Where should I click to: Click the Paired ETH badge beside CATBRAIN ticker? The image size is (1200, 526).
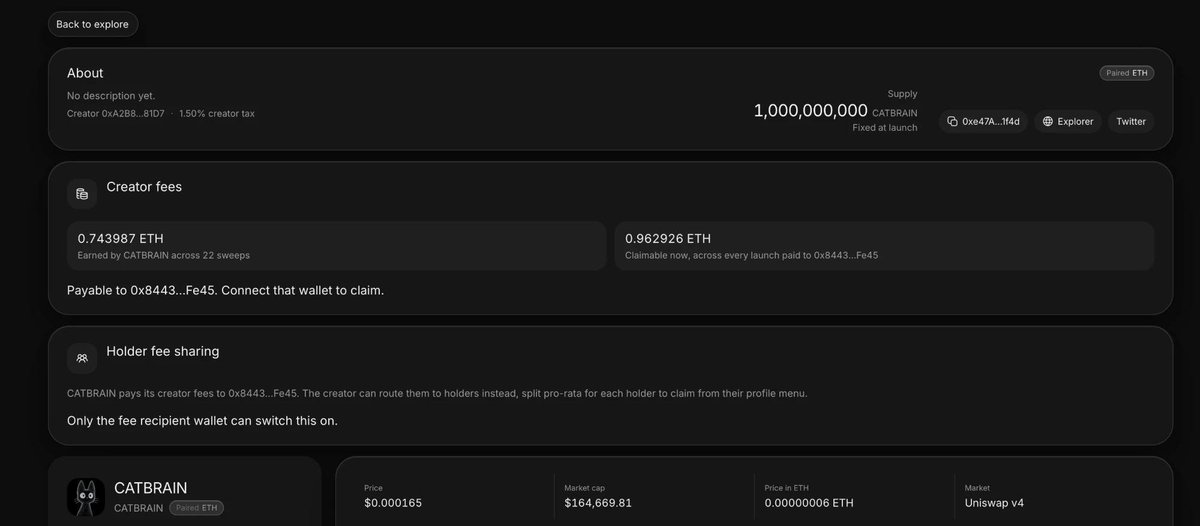coord(196,508)
